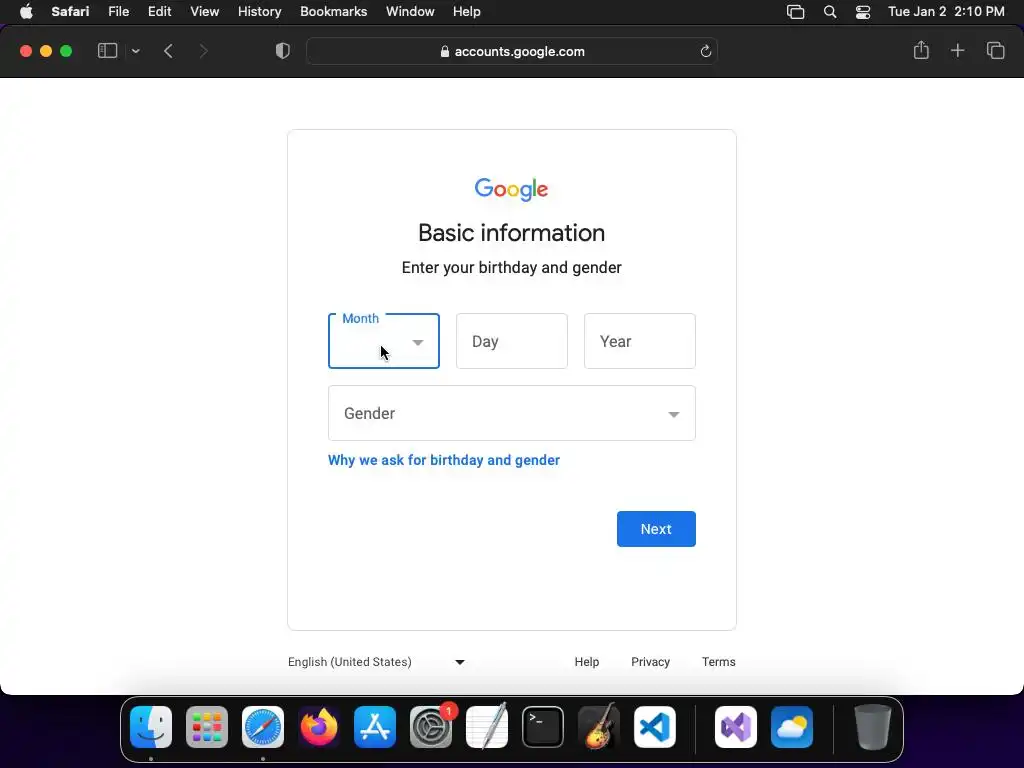
Task: Close the Safari window with red button
Action: (26, 51)
